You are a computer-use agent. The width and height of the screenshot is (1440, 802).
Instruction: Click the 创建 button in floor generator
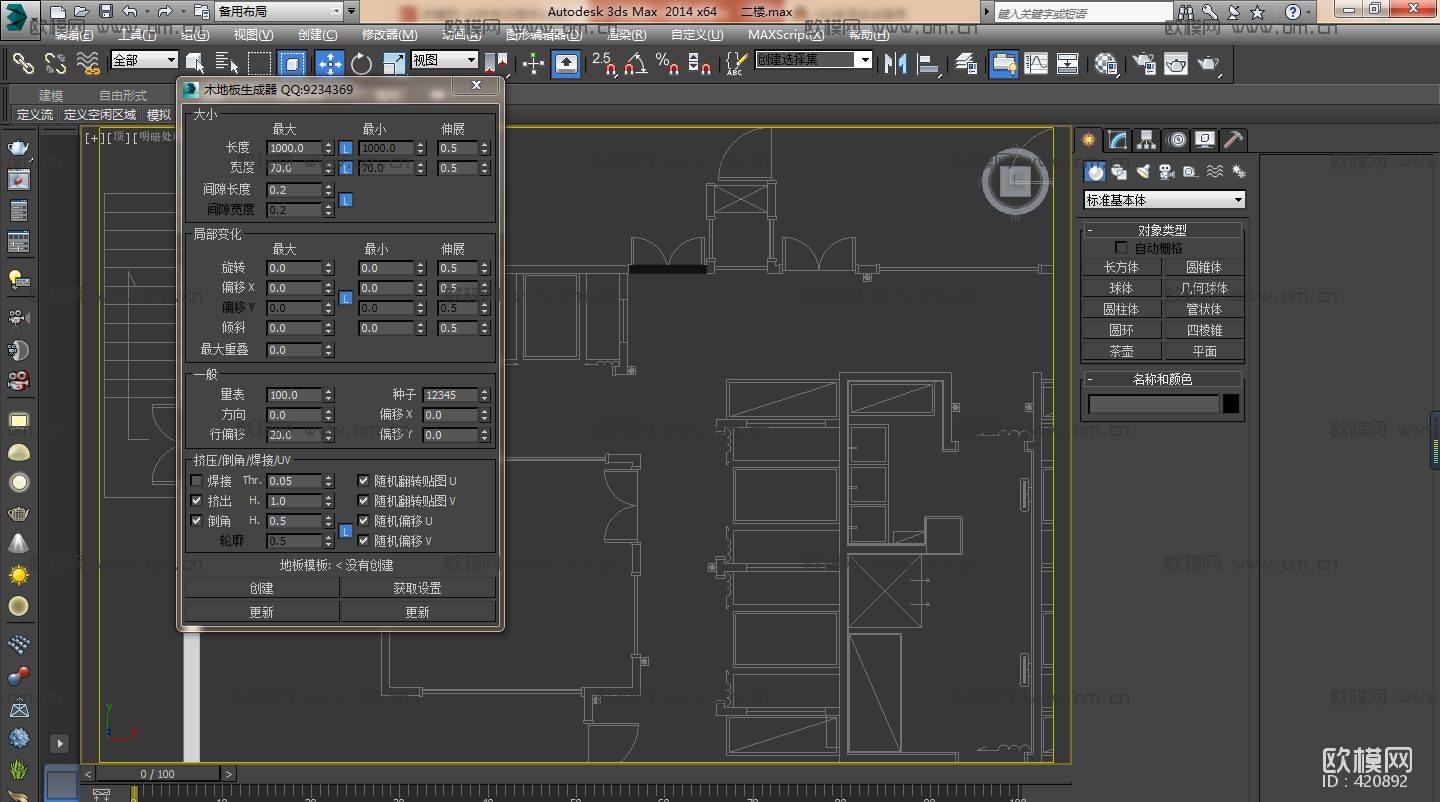coord(261,588)
